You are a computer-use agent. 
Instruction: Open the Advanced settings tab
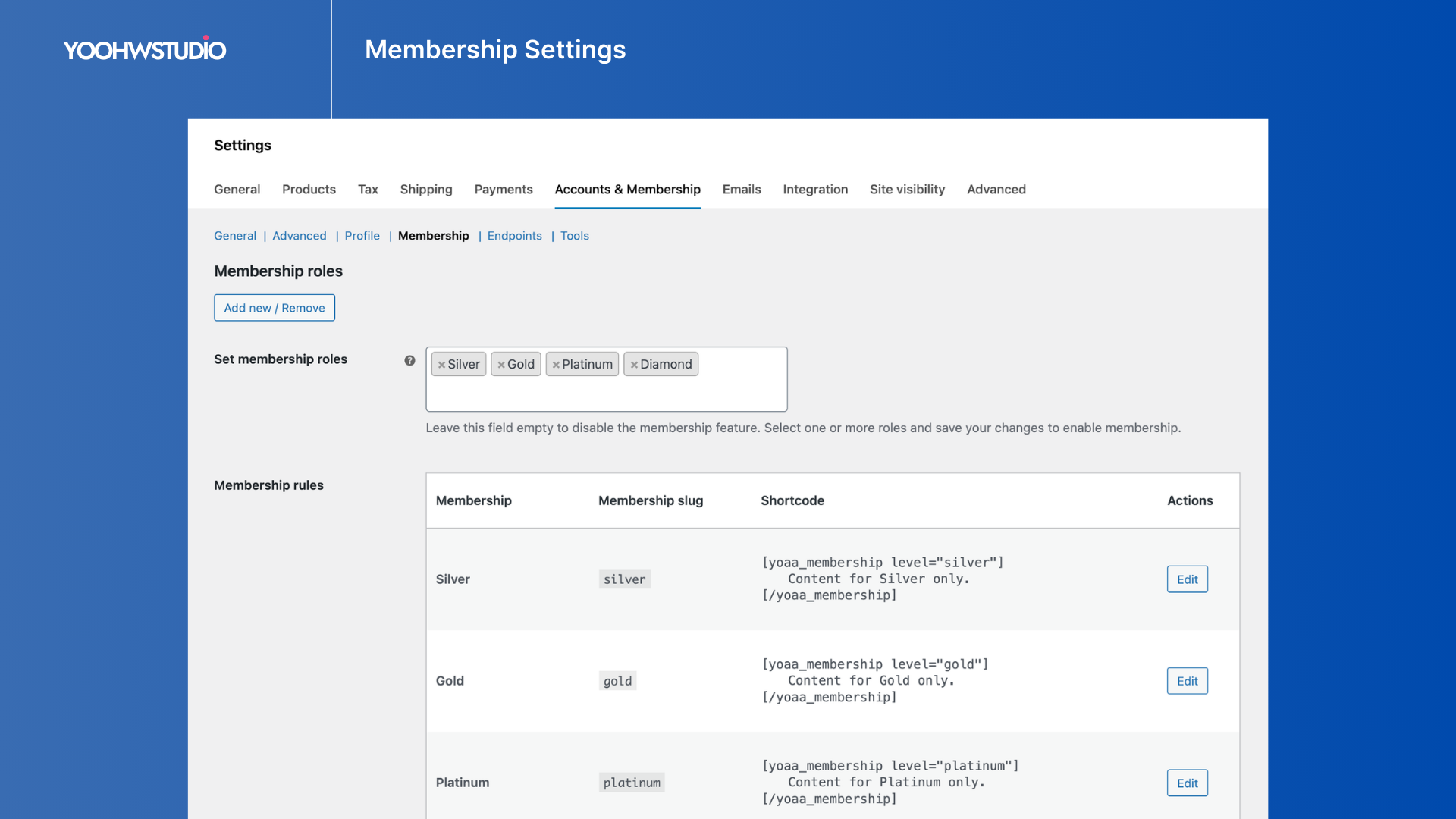[x=996, y=190]
